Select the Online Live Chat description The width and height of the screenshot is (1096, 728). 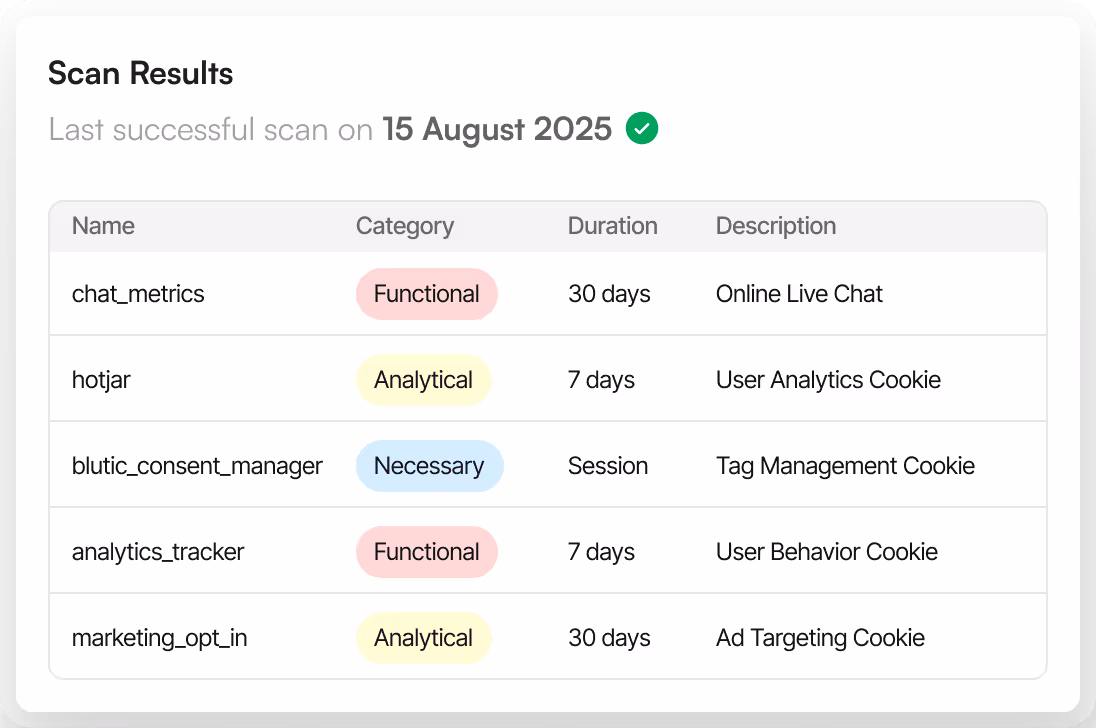[x=799, y=294]
